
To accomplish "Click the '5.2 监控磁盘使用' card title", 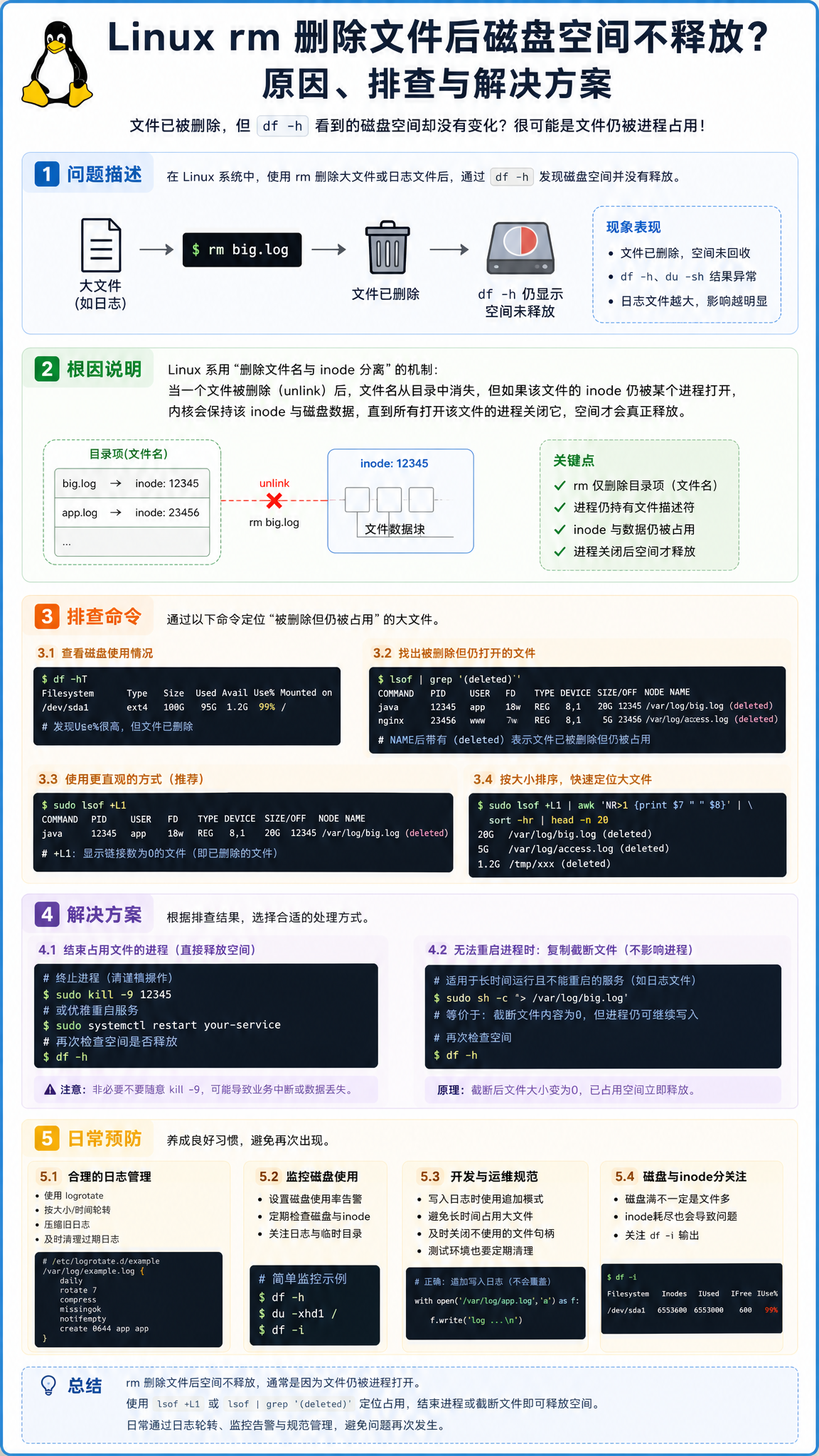I will pyautogui.click(x=309, y=1177).
